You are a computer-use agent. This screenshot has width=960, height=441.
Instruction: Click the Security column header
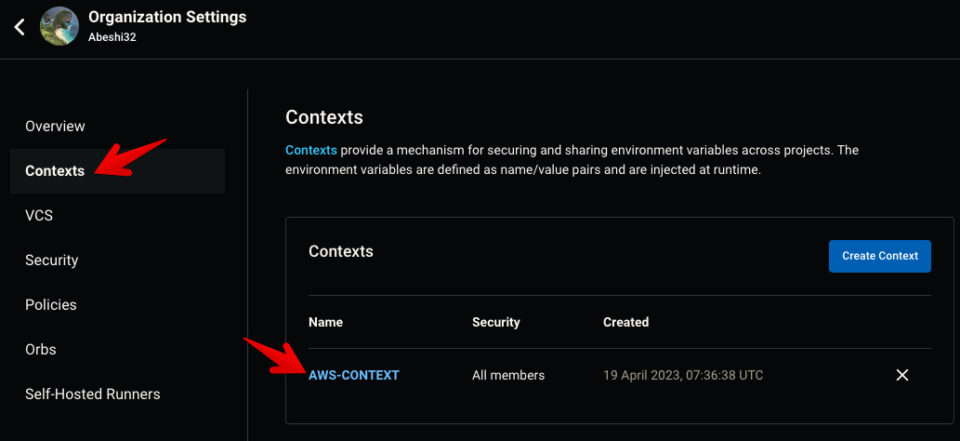(496, 322)
